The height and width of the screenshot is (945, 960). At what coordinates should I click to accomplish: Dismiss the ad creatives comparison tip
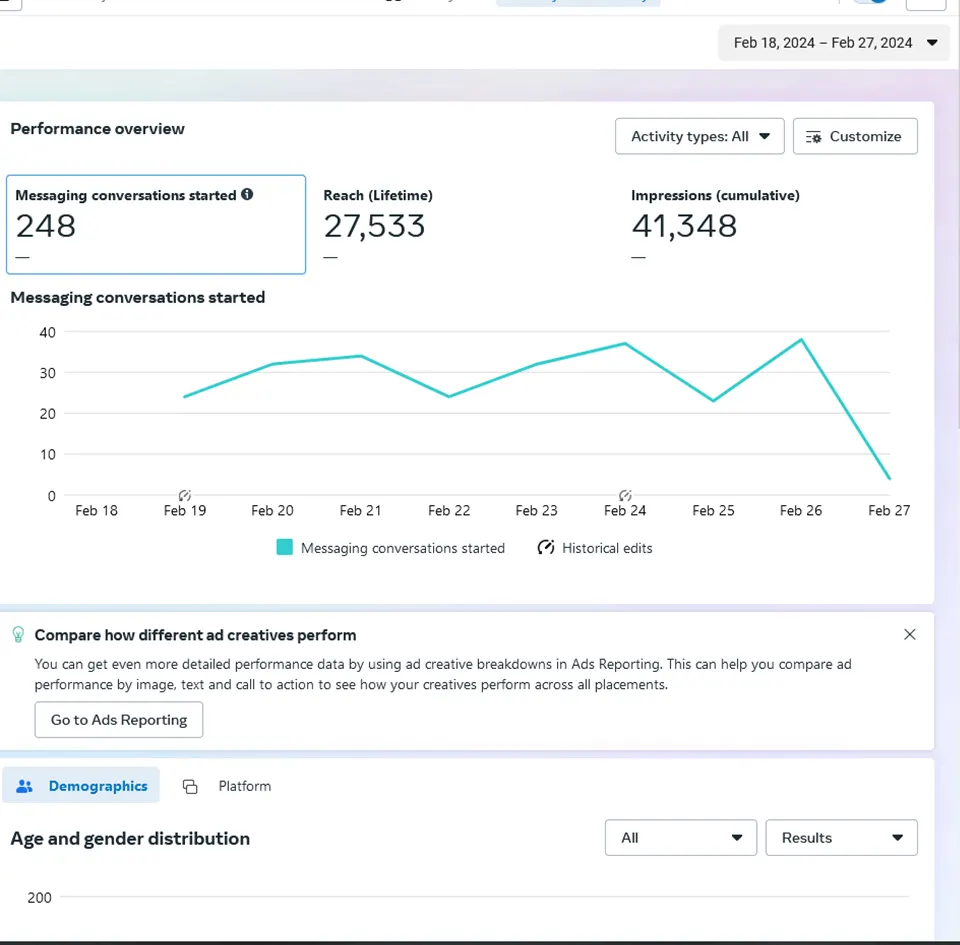pos(909,634)
